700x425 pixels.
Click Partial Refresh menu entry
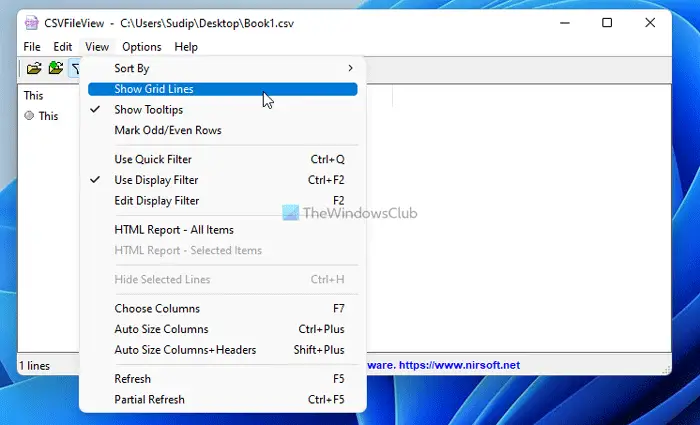pos(223,400)
